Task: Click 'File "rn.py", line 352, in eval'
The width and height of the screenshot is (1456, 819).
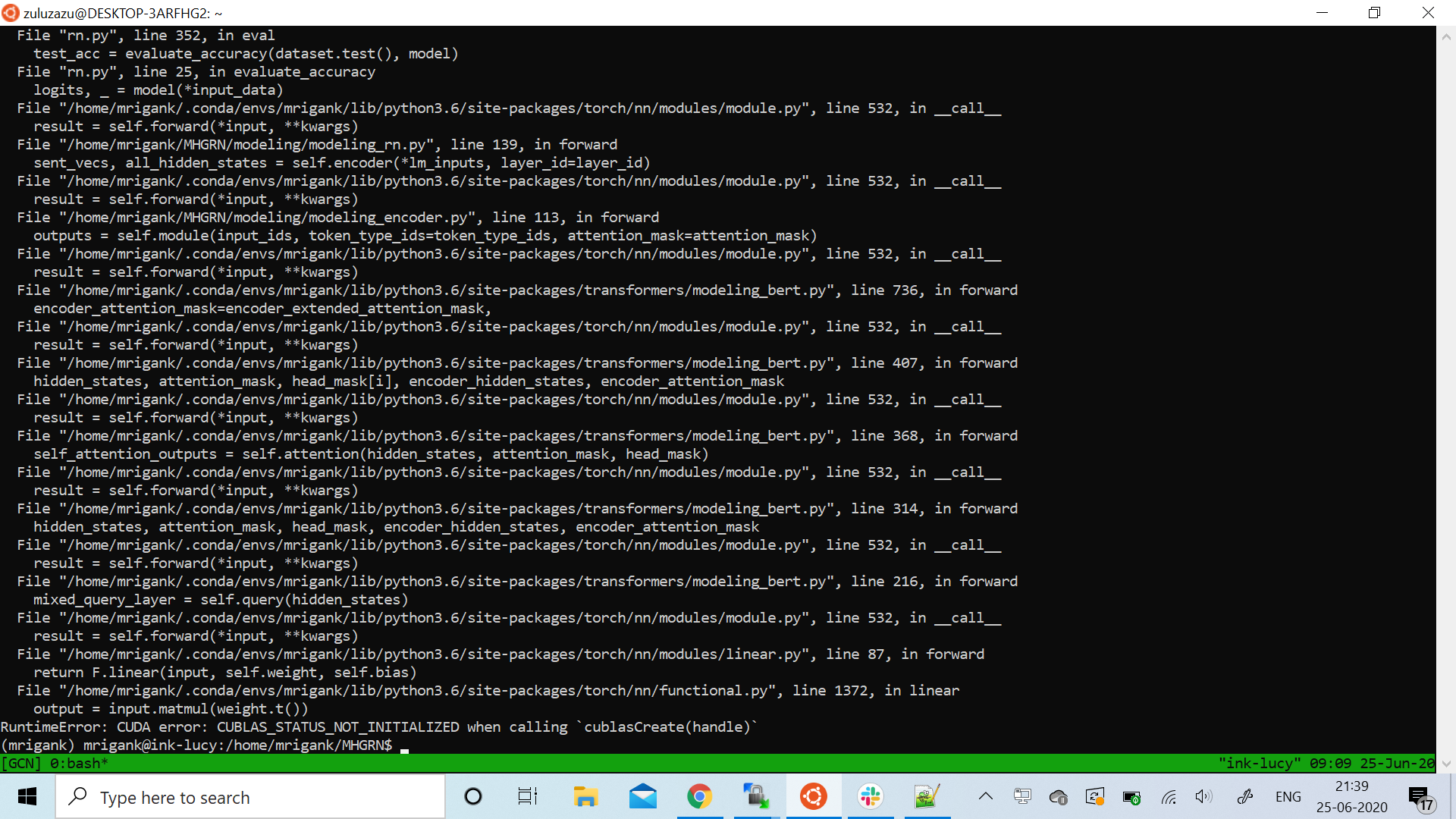Action: pos(146,36)
